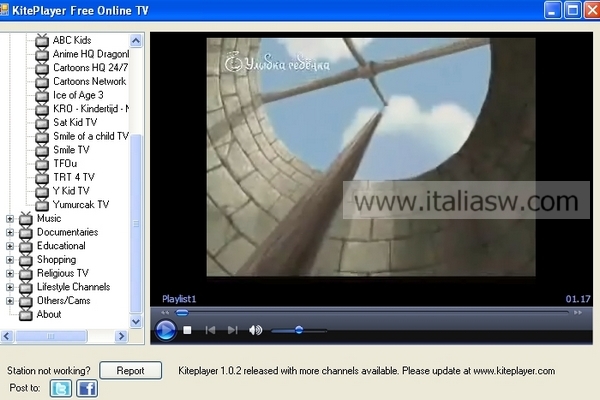Post to Facebook icon
600x400 pixels.
87,389
